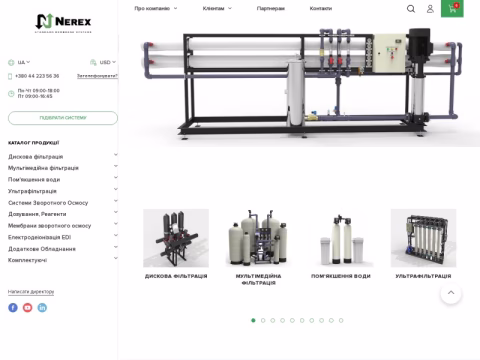
Task: Expand Електродеіонізація EDI chevron
Action: 116,235
